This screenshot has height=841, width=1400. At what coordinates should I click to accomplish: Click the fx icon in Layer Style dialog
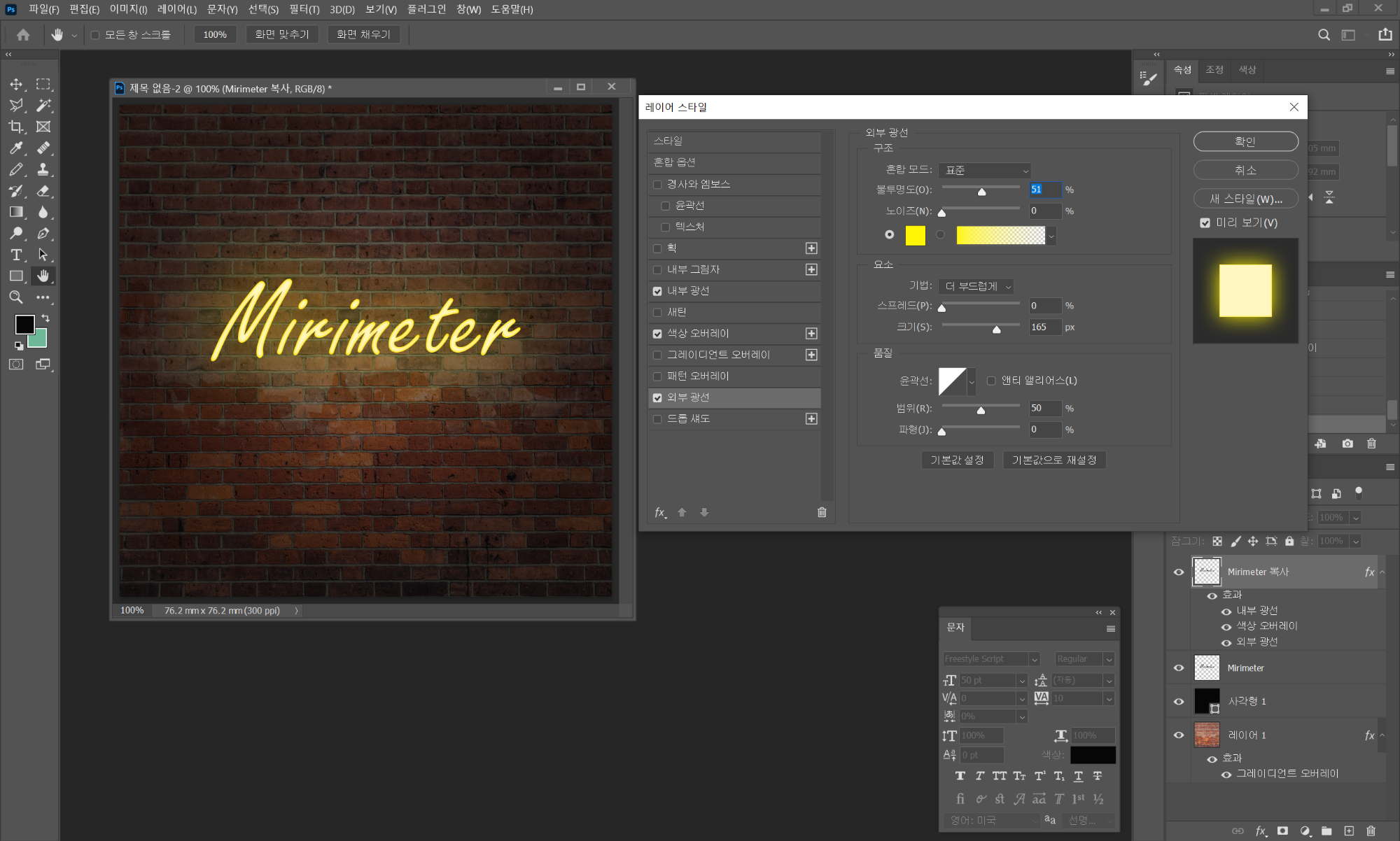(659, 512)
